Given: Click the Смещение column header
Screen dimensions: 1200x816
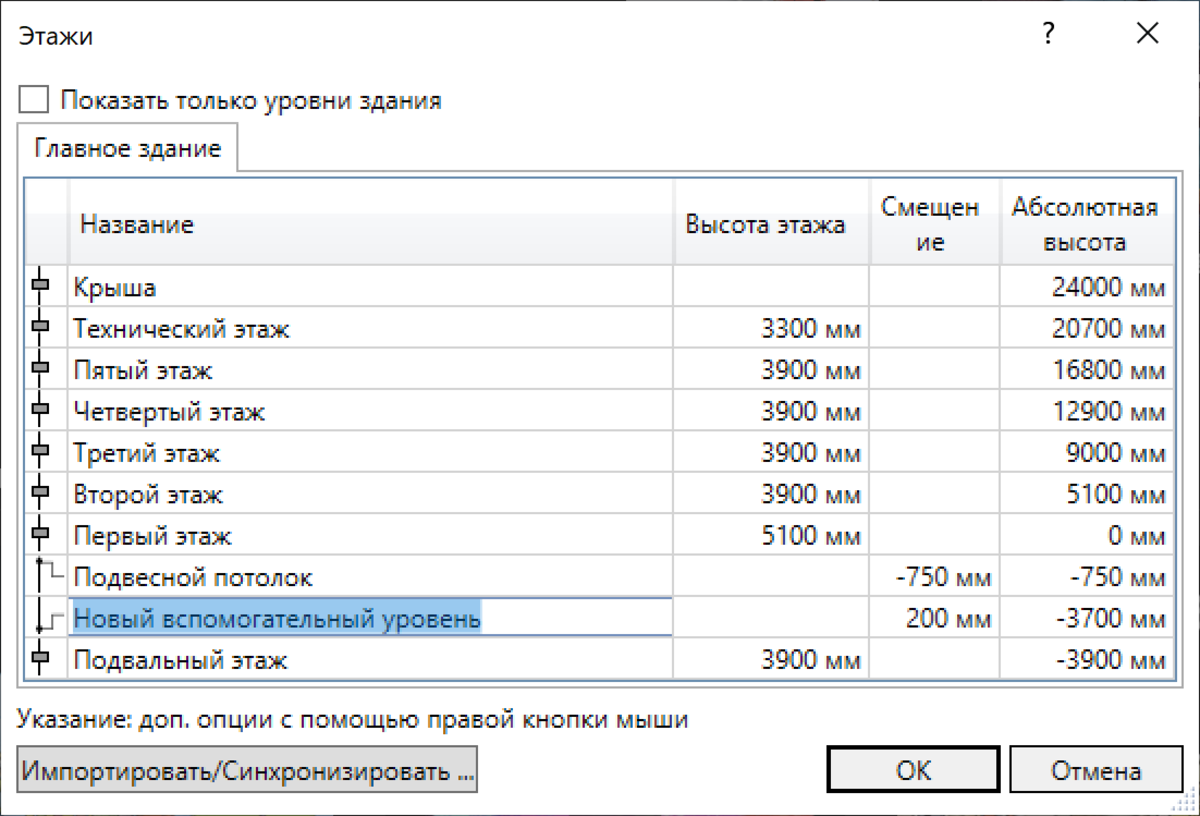Looking at the screenshot, I should 935,224.
